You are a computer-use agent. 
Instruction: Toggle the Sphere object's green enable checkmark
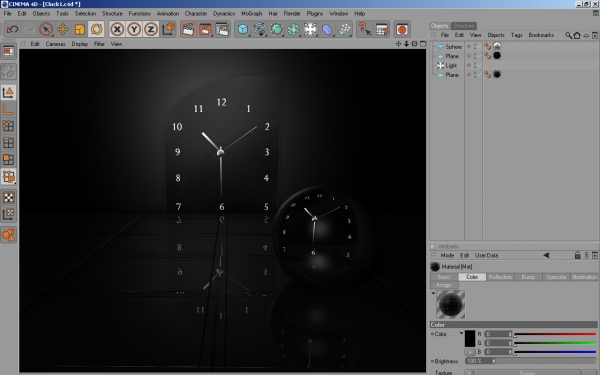click(478, 47)
